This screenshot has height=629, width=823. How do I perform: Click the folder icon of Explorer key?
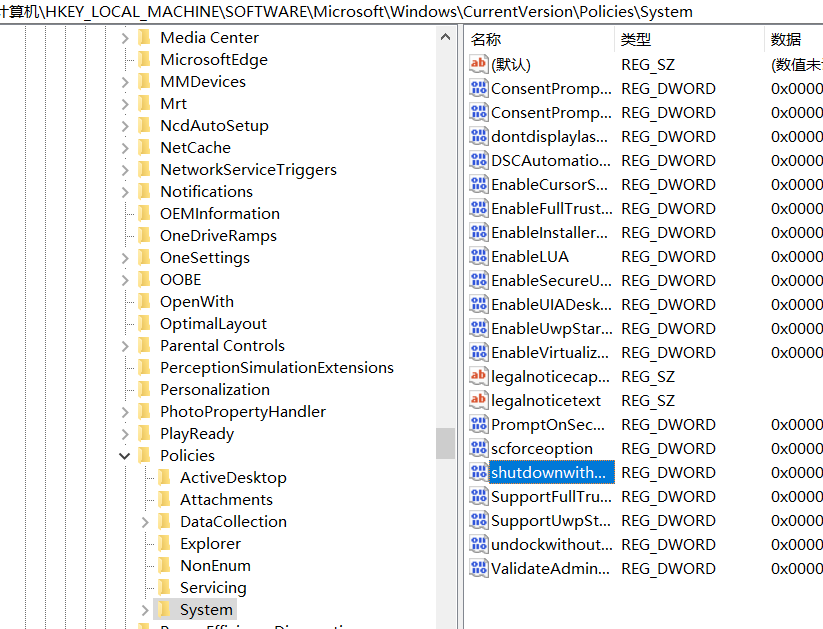pos(164,543)
